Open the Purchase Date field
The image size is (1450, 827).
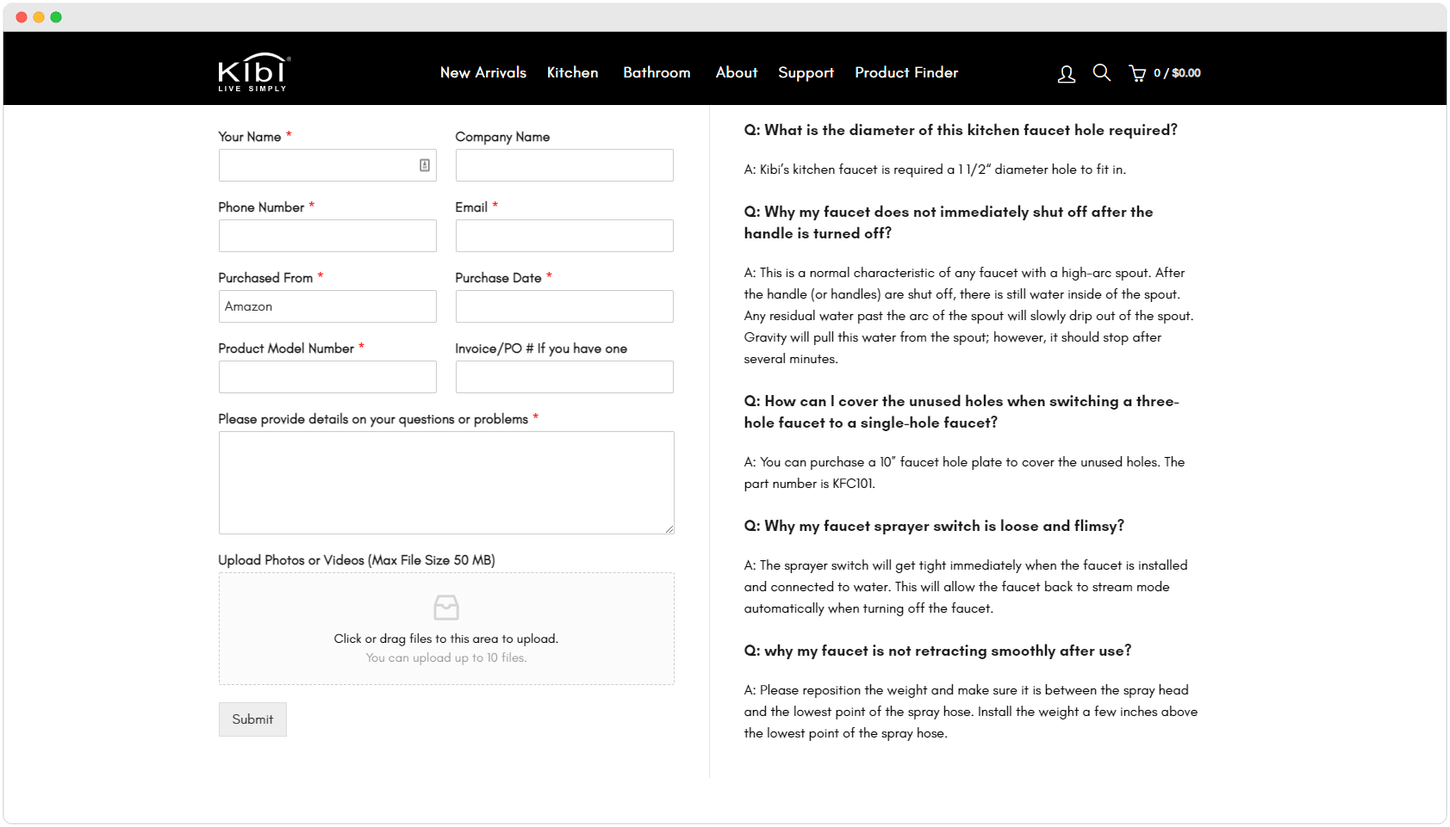[x=565, y=306]
